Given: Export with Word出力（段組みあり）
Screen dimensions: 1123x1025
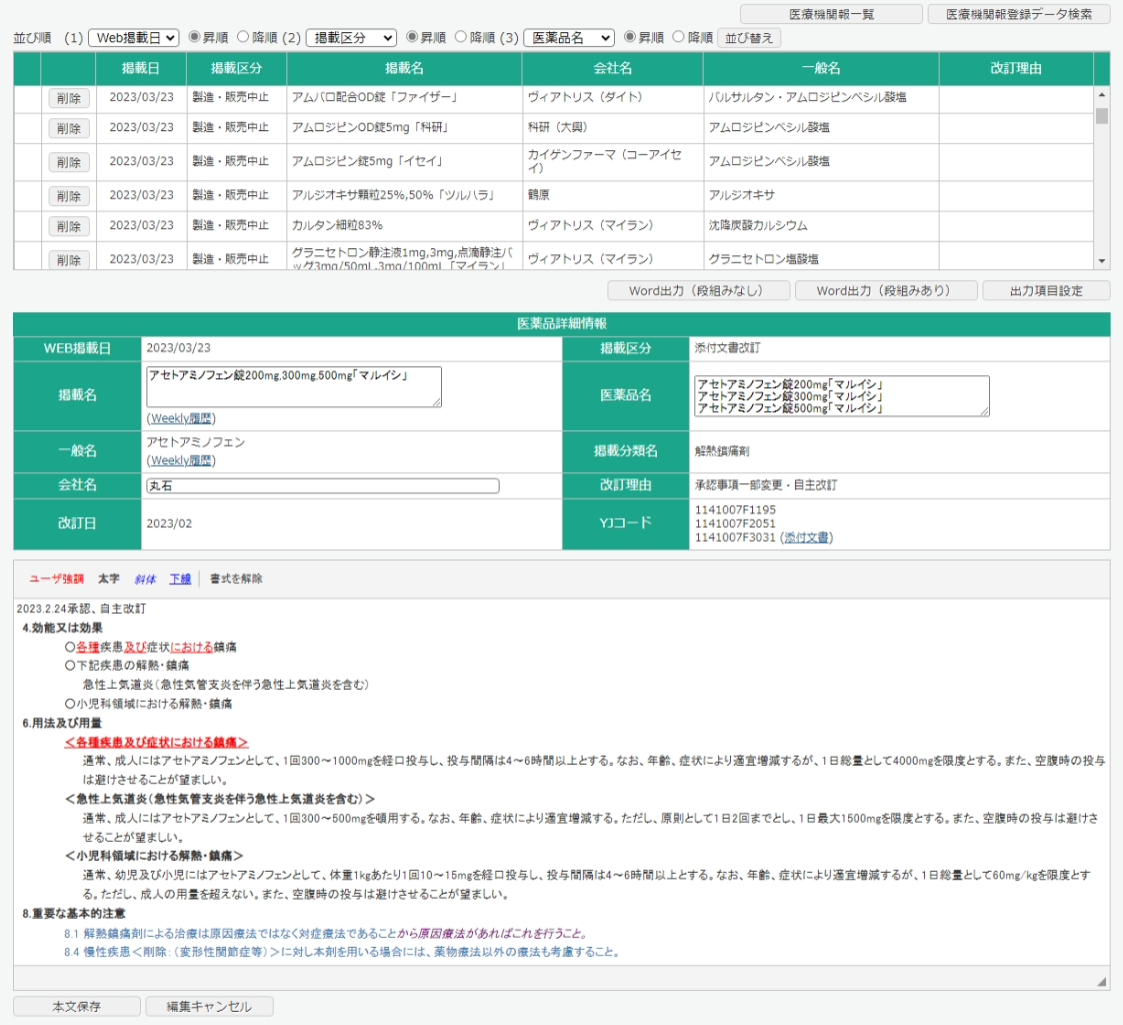Looking at the screenshot, I should pyautogui.click(x=886, y=291).
